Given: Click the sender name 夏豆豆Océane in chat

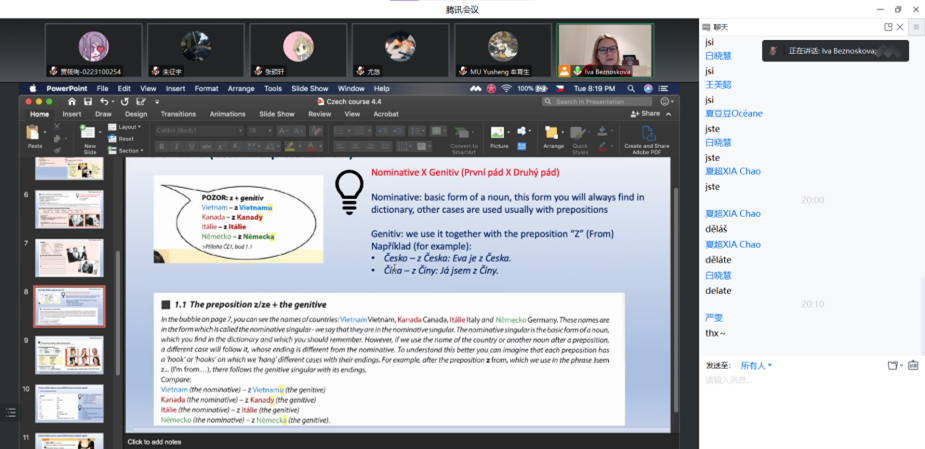Looking at the screenshot, I should tap(734, 113).
